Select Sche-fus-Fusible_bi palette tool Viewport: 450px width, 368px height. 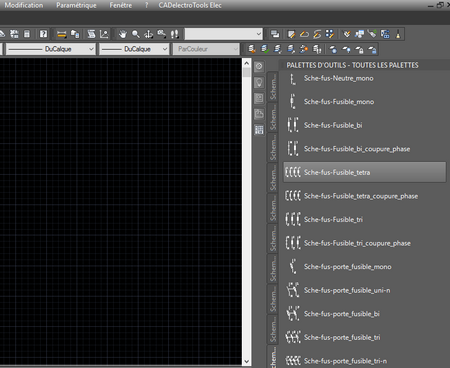pyautogui.click(x=365, y=125)
